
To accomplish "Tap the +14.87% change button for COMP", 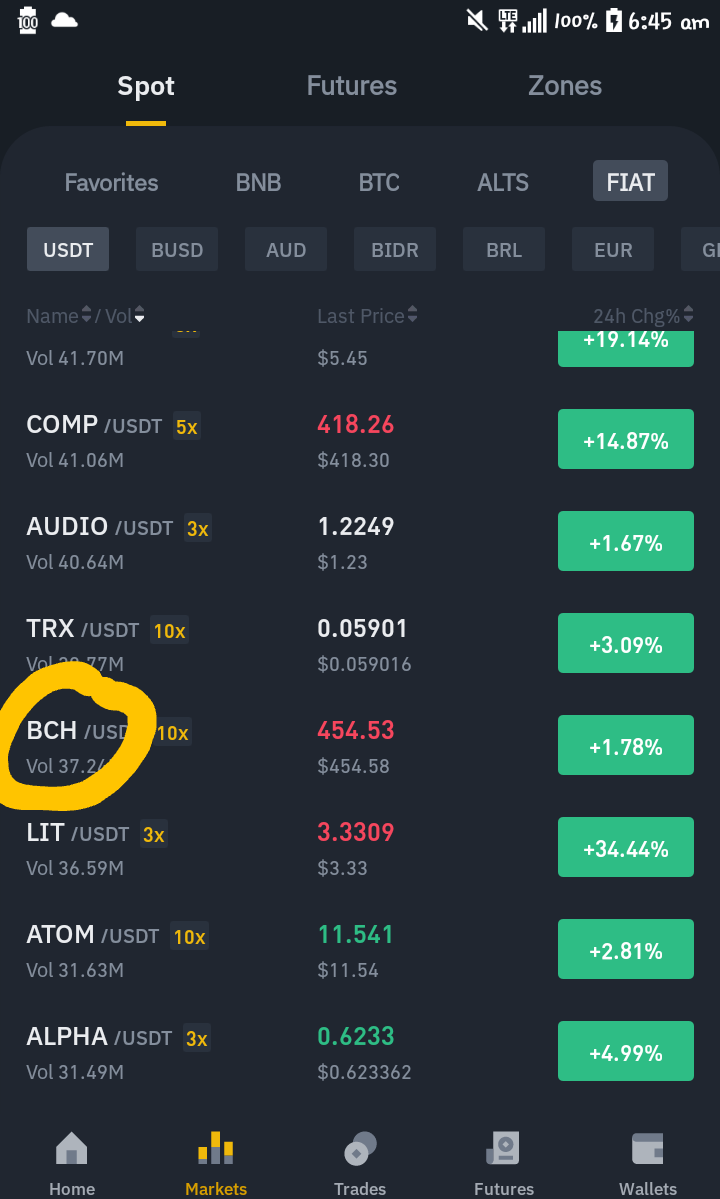I will (x=626, y=439).
